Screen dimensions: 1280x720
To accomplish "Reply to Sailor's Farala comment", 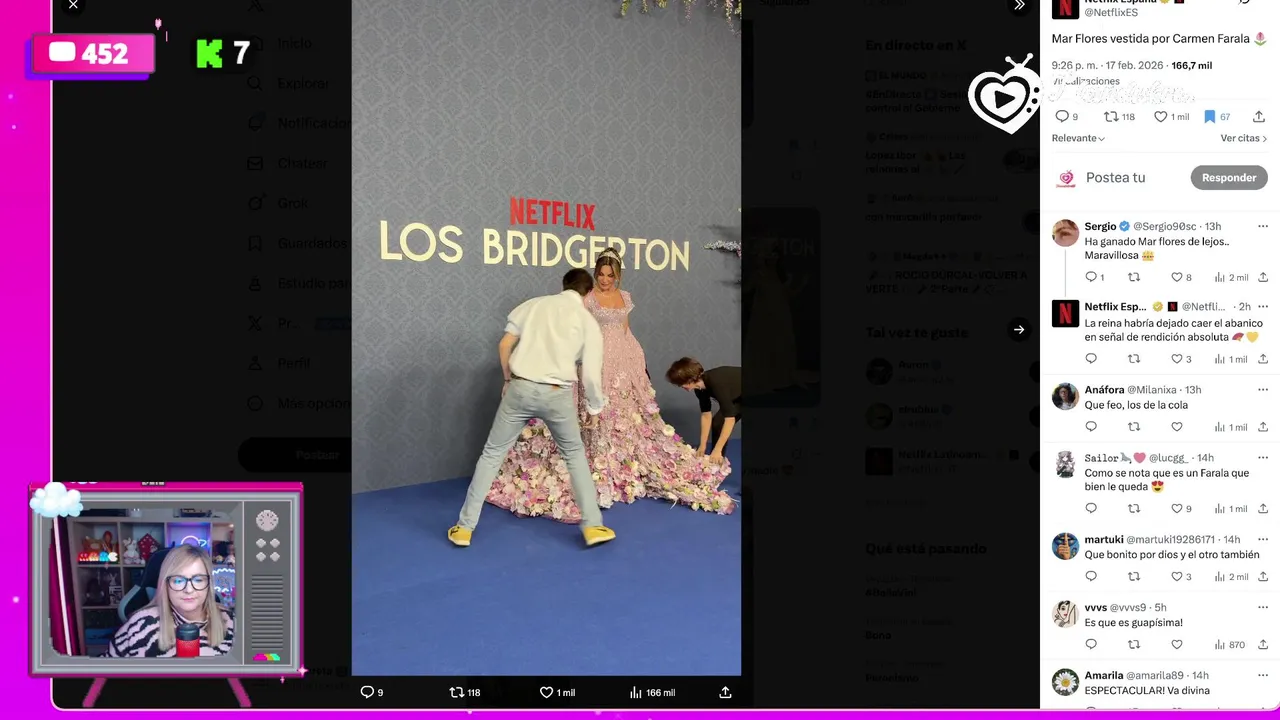I will click(1091, 509).
